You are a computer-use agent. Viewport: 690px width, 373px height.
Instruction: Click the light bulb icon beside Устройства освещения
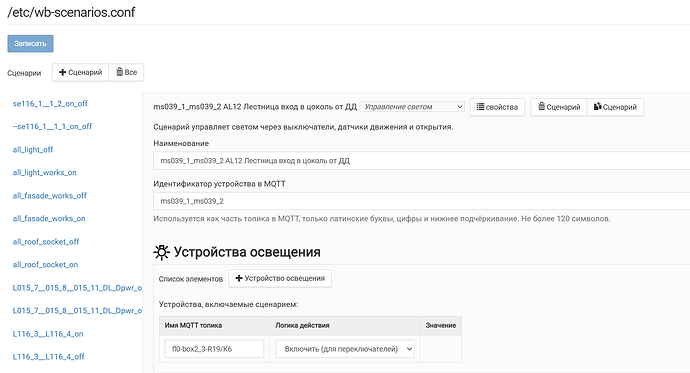coord(161,252)
